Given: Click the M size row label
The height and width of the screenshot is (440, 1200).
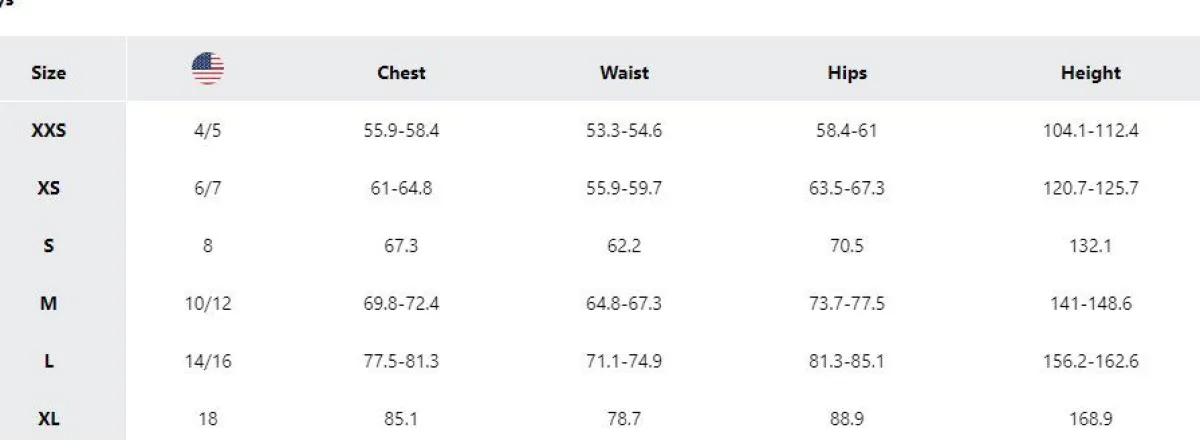Looking at the screenshot, I should click(x=48, y=304).
